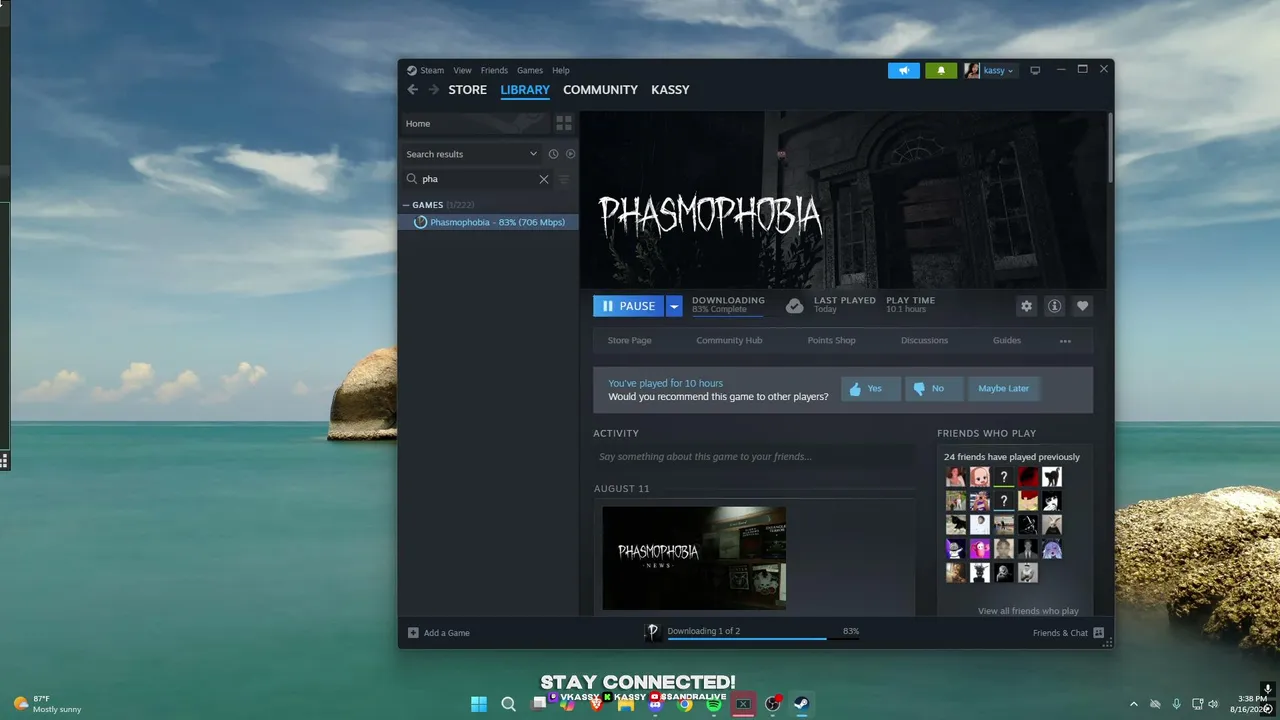Toggle the ready-to-play filter icon
Image resolution: width=1280 pixels, height=720 pixels.
(x=570, y=154)
